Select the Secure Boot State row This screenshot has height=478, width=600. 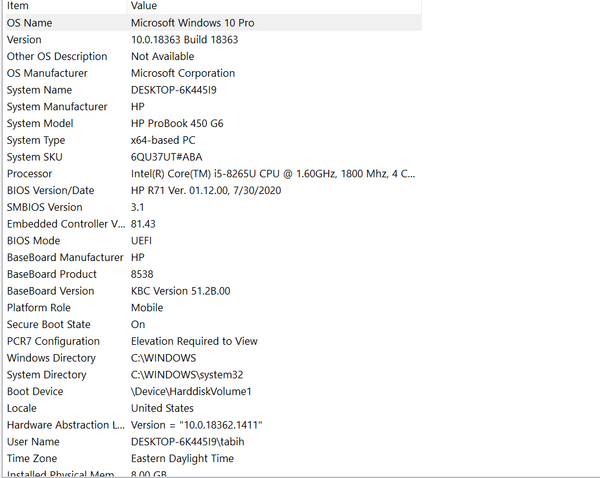213,324
